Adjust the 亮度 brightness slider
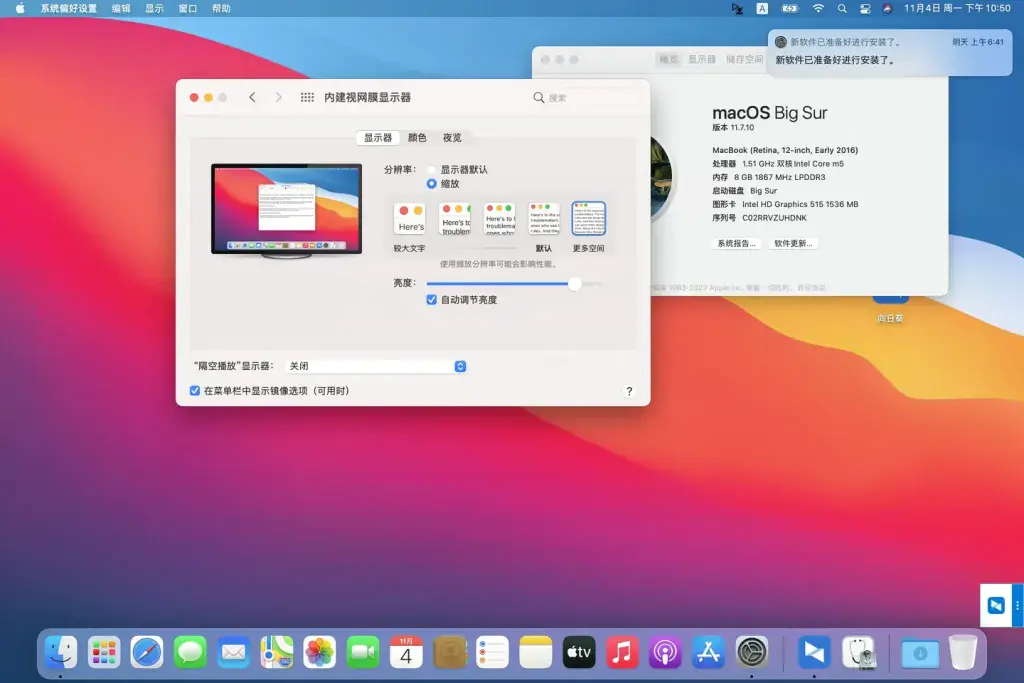This screenshot has width=1024, height=683. coord(574,283)
